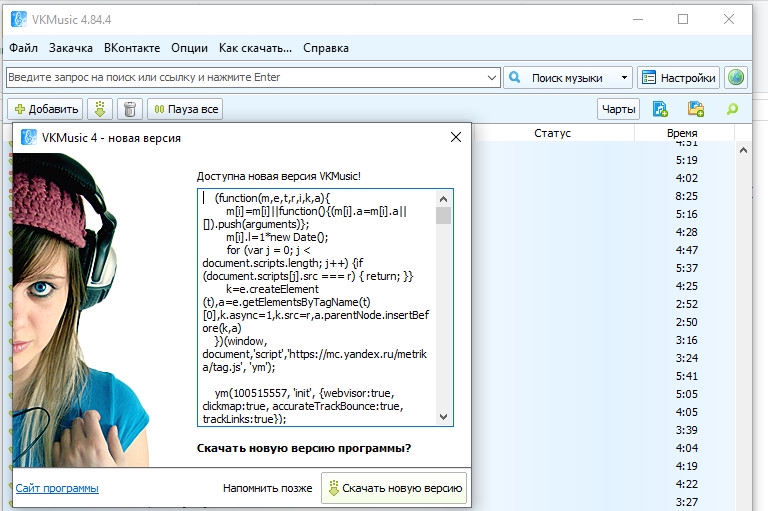The height and width of the screenshot is (511, 768).
Task: Click the Добавить button
Action: 45,109
